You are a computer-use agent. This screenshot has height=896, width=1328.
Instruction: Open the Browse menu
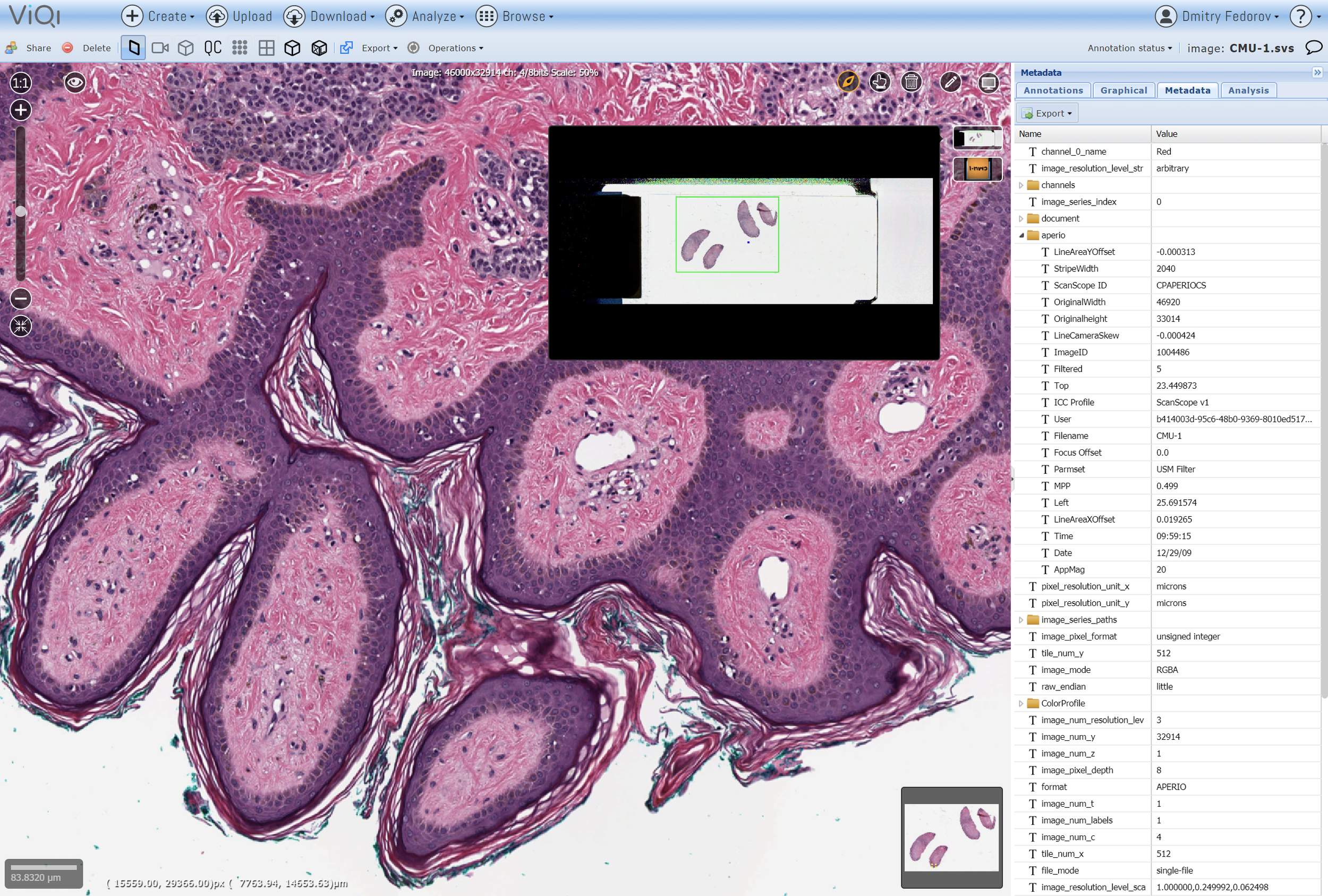click(515, 16)
